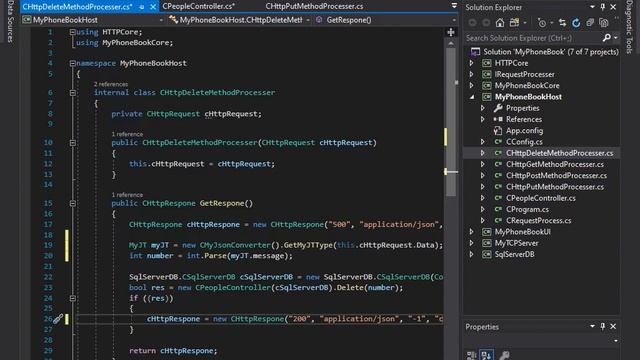Select the Properties node under MyPhoneBookHost
640x360 pixels.
coord(522,108)
